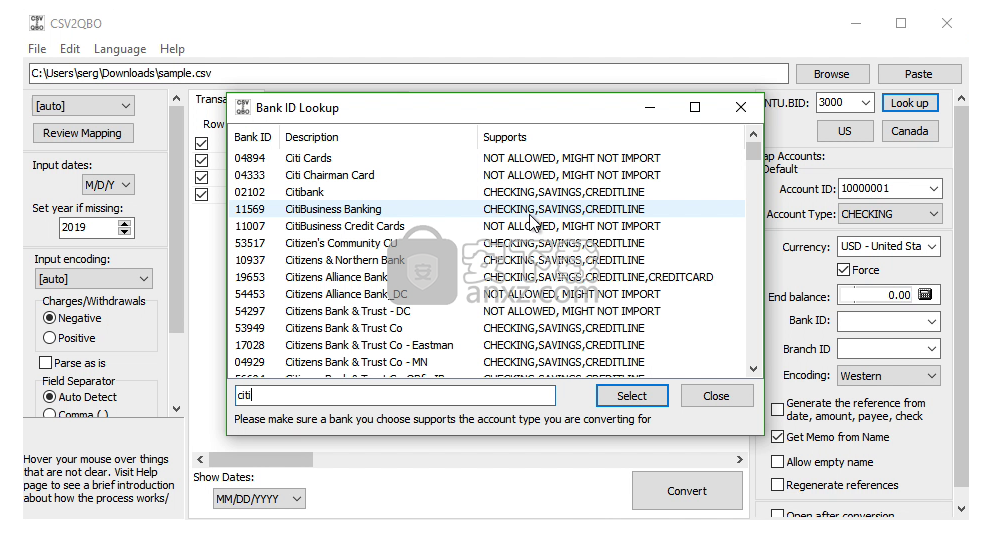This screenshot has height=533, width=990.
Task: Open the Help menu
Action: click(x=172, y=49)
